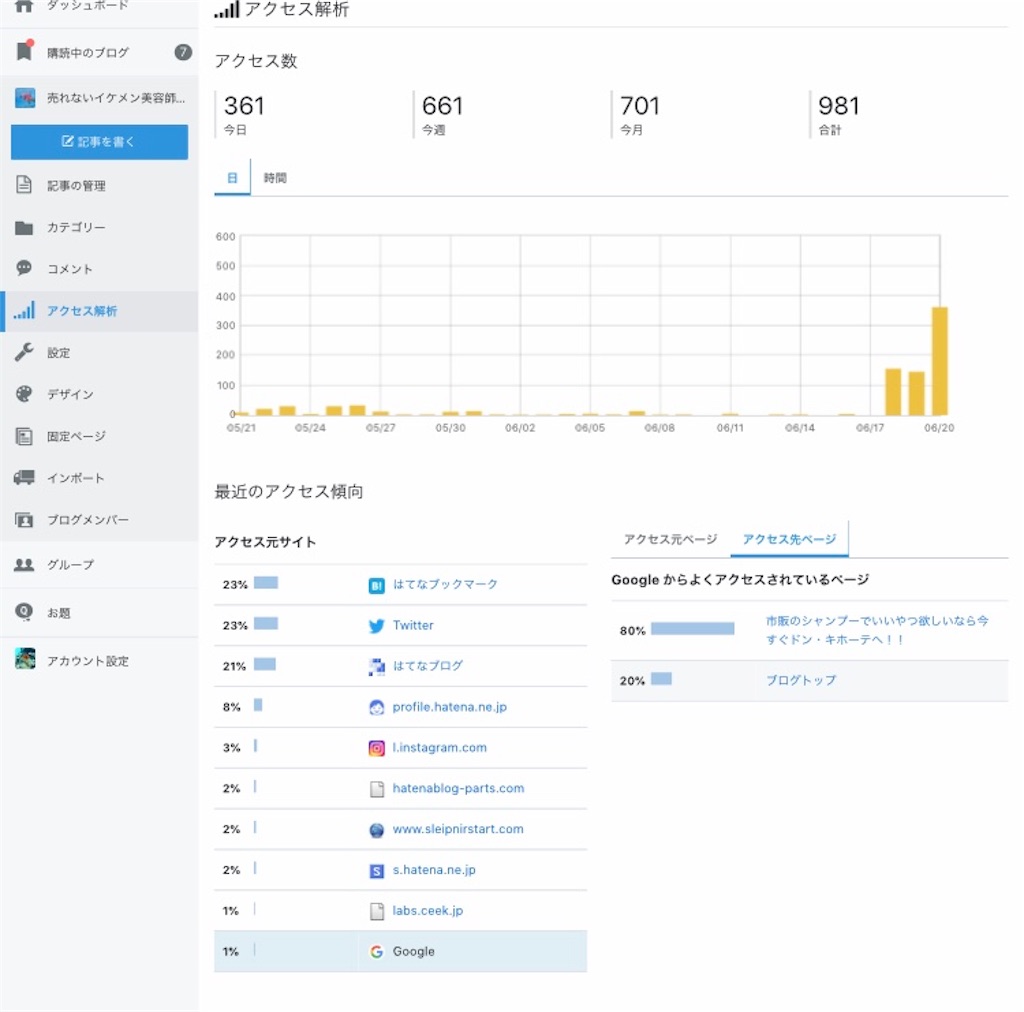The image size is (1024, 1012).
Task: Open the Twitter referrer link
Action: click(x=413, y=625)
